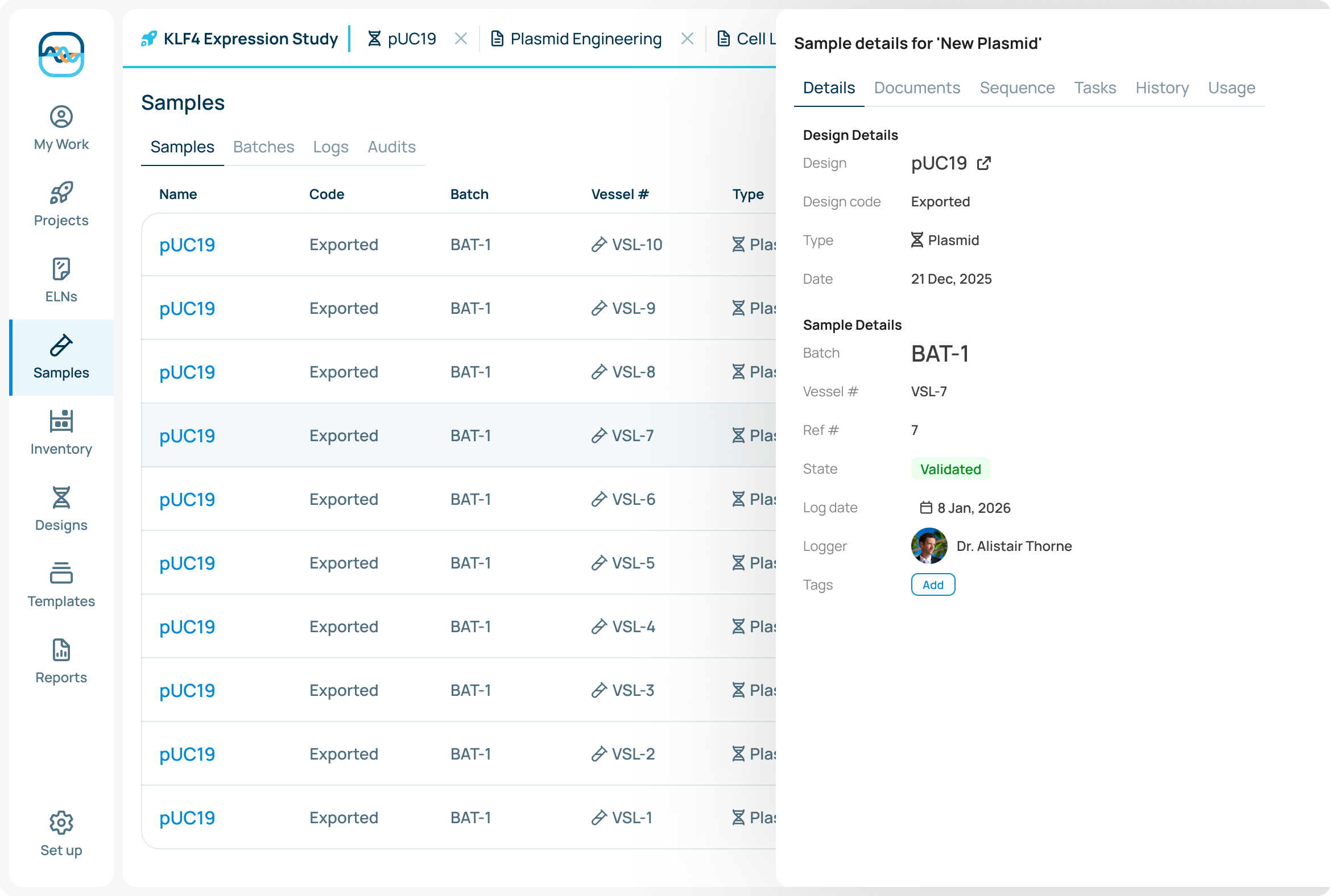The image size is (1331, 896).
Task: Click the Exported cell in VSL-1 row
Action: click(x=344, y=818)
